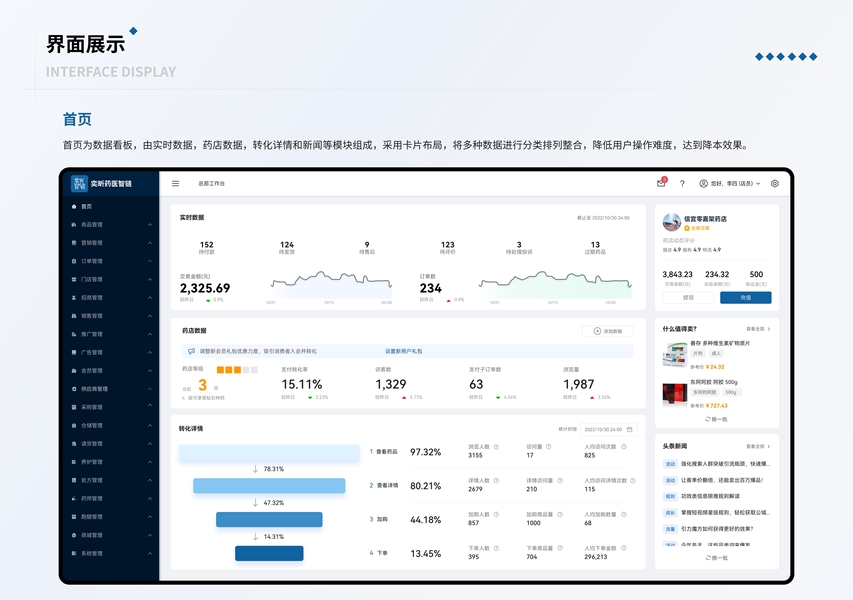Click the vitamin tablets product thumbnail
Screen dimensions: 853x600
[675, 355]
